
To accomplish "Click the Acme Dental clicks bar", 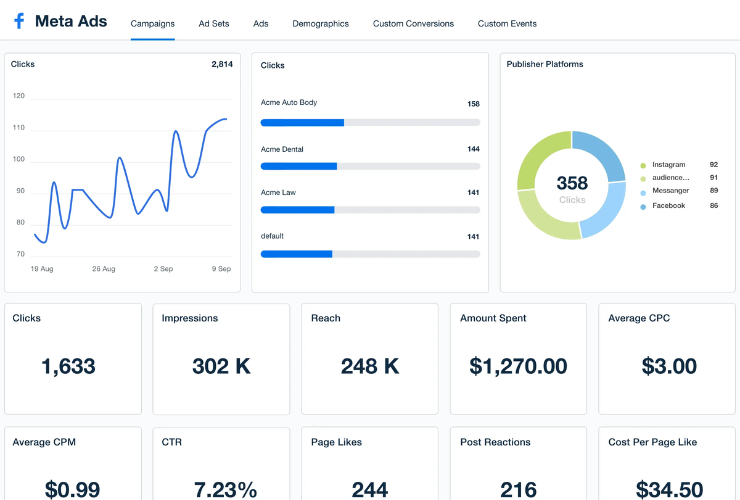I will (x=370, y=166).
